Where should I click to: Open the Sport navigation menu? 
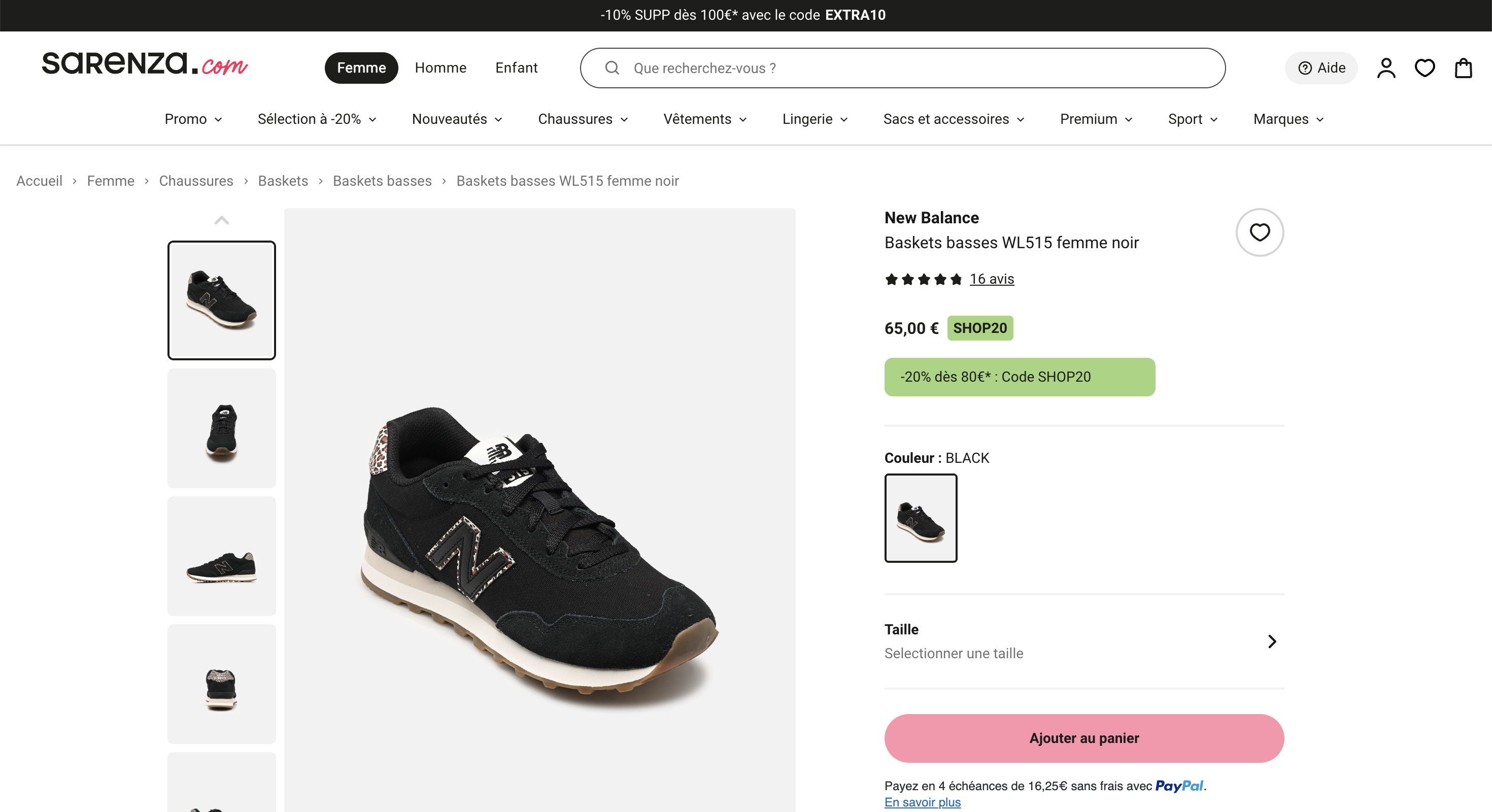1193,119
